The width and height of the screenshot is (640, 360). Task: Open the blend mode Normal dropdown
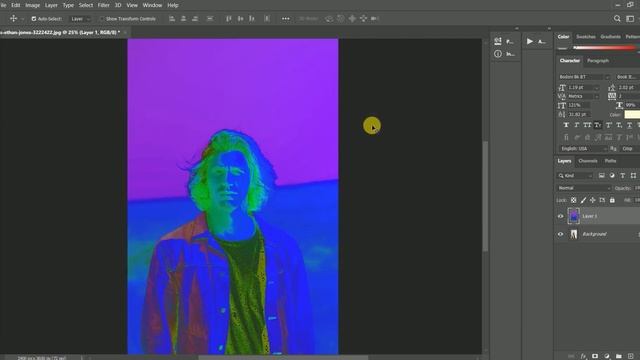(x=584, y=188)
